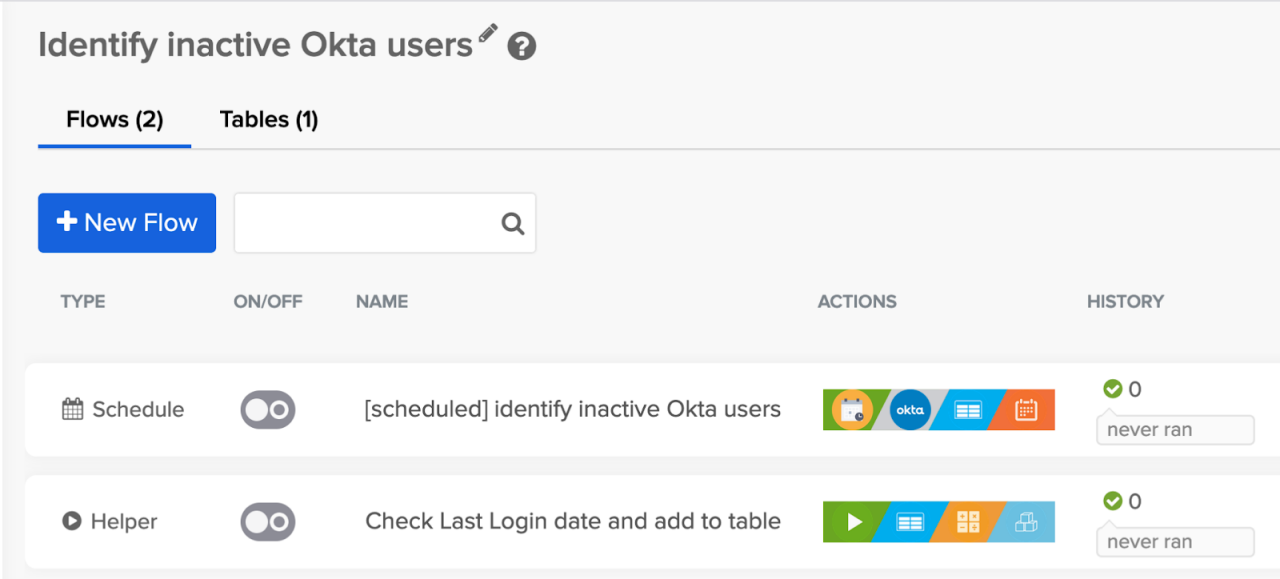Click the orange calculator icon in helper flow
This screenshot has height=579, width=1280.
(968, 522)
